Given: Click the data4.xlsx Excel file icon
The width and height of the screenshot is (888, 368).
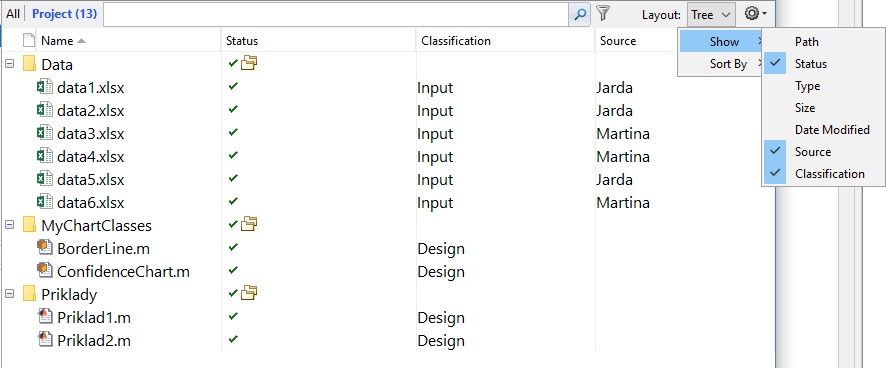Looking at the screenshot, I should pos(45,156).
